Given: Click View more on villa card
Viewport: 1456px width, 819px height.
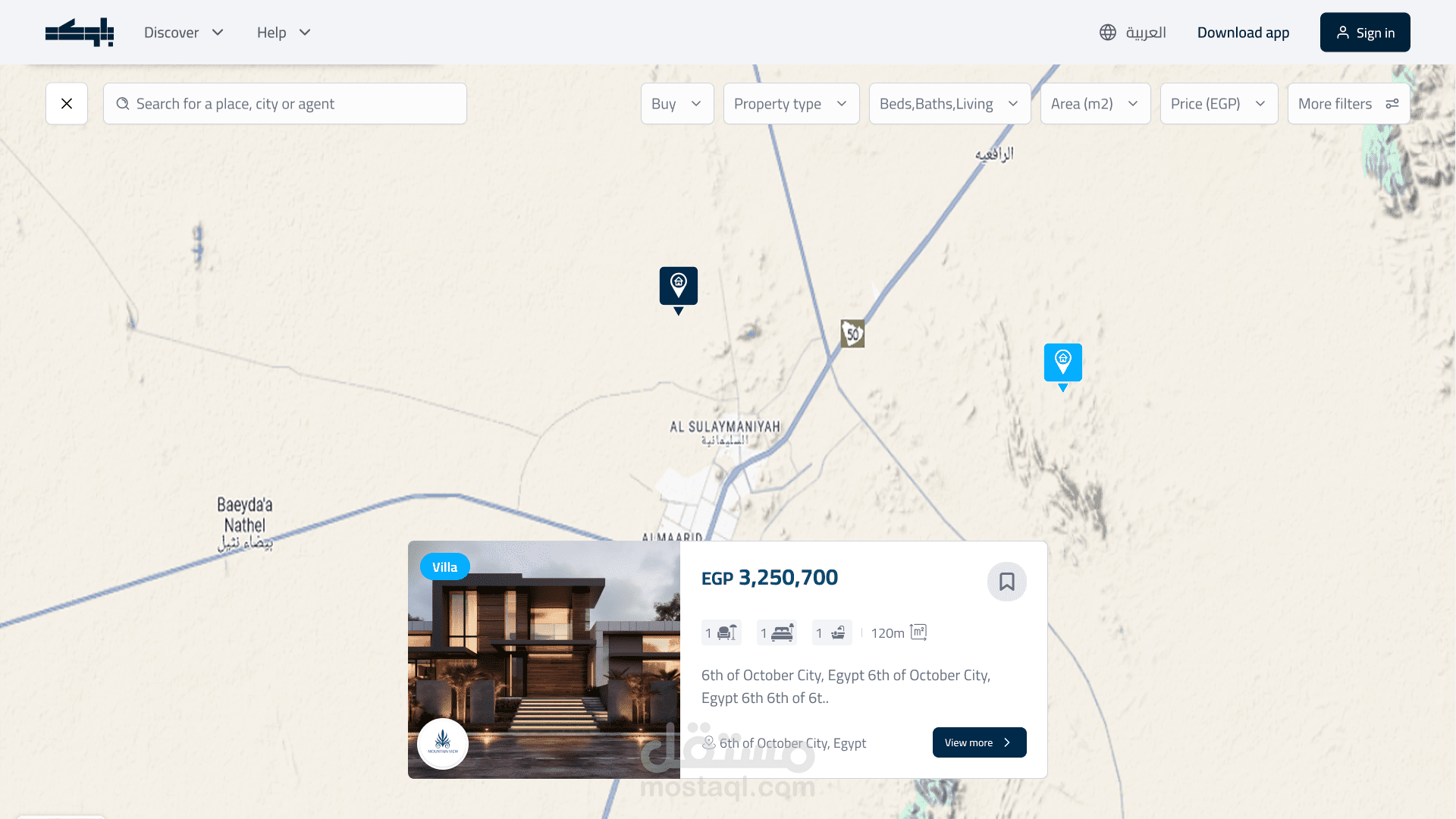Looking at the screenshot, I should pyautogui.click(x=978, y=742).
